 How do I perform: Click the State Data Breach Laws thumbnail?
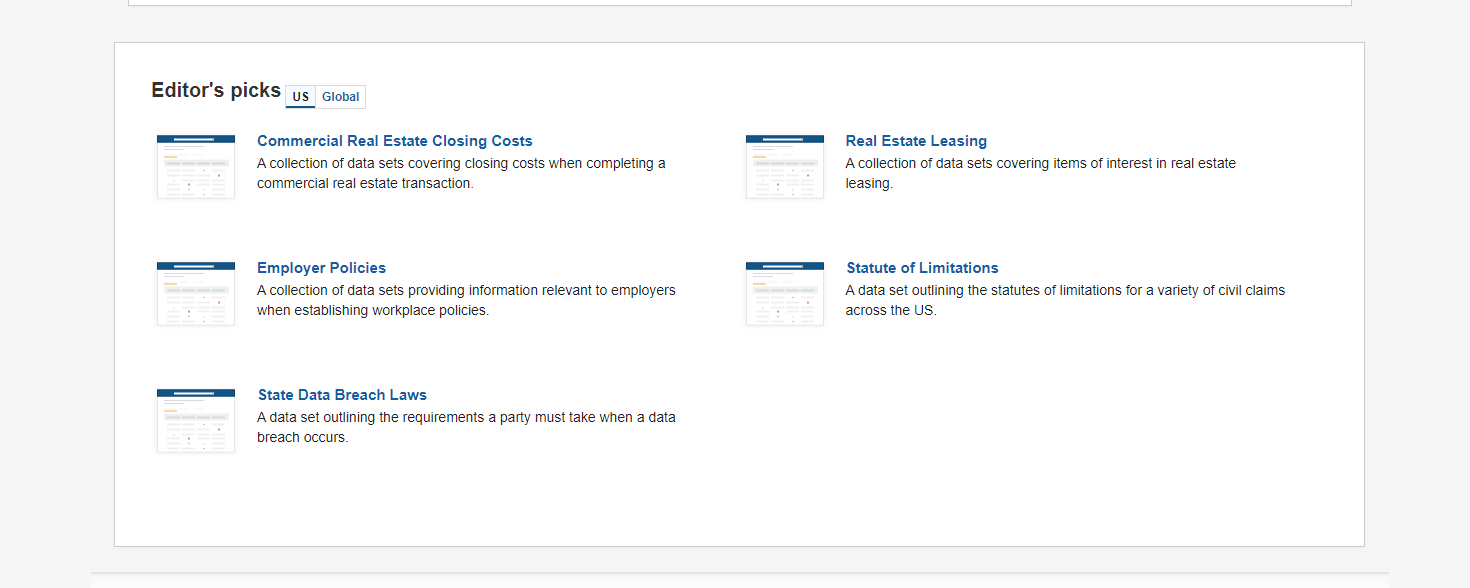pos(196,421)
